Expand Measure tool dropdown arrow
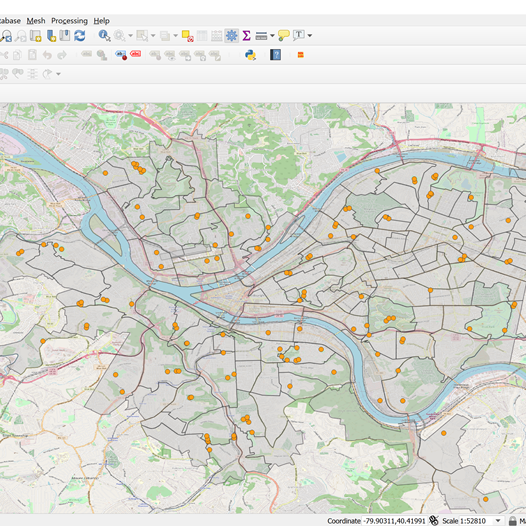 tap(272, 36)
